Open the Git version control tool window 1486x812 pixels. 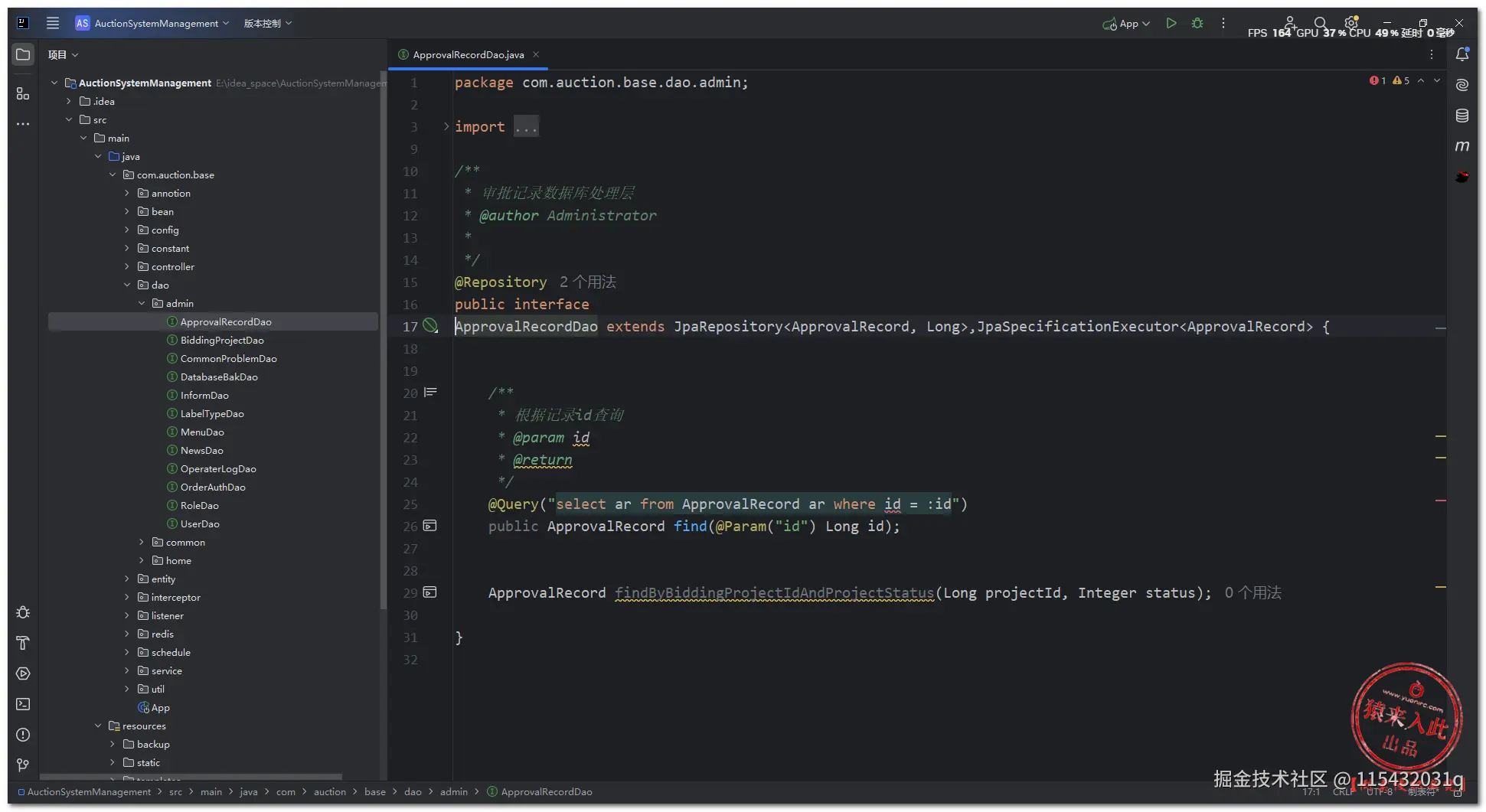(x=23, y=765)
